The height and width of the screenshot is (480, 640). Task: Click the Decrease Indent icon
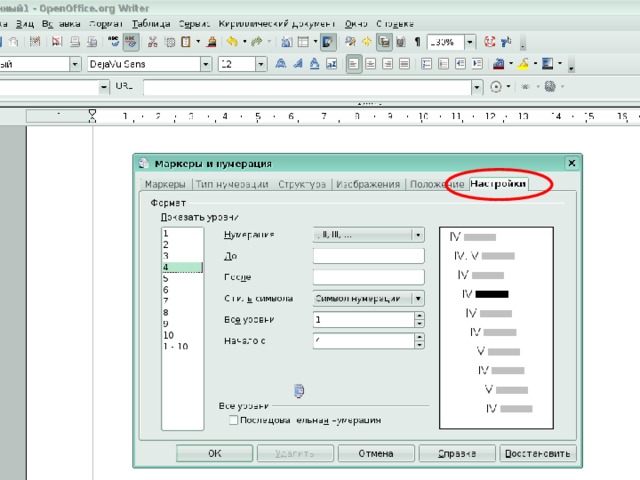[x=460, y=64]
